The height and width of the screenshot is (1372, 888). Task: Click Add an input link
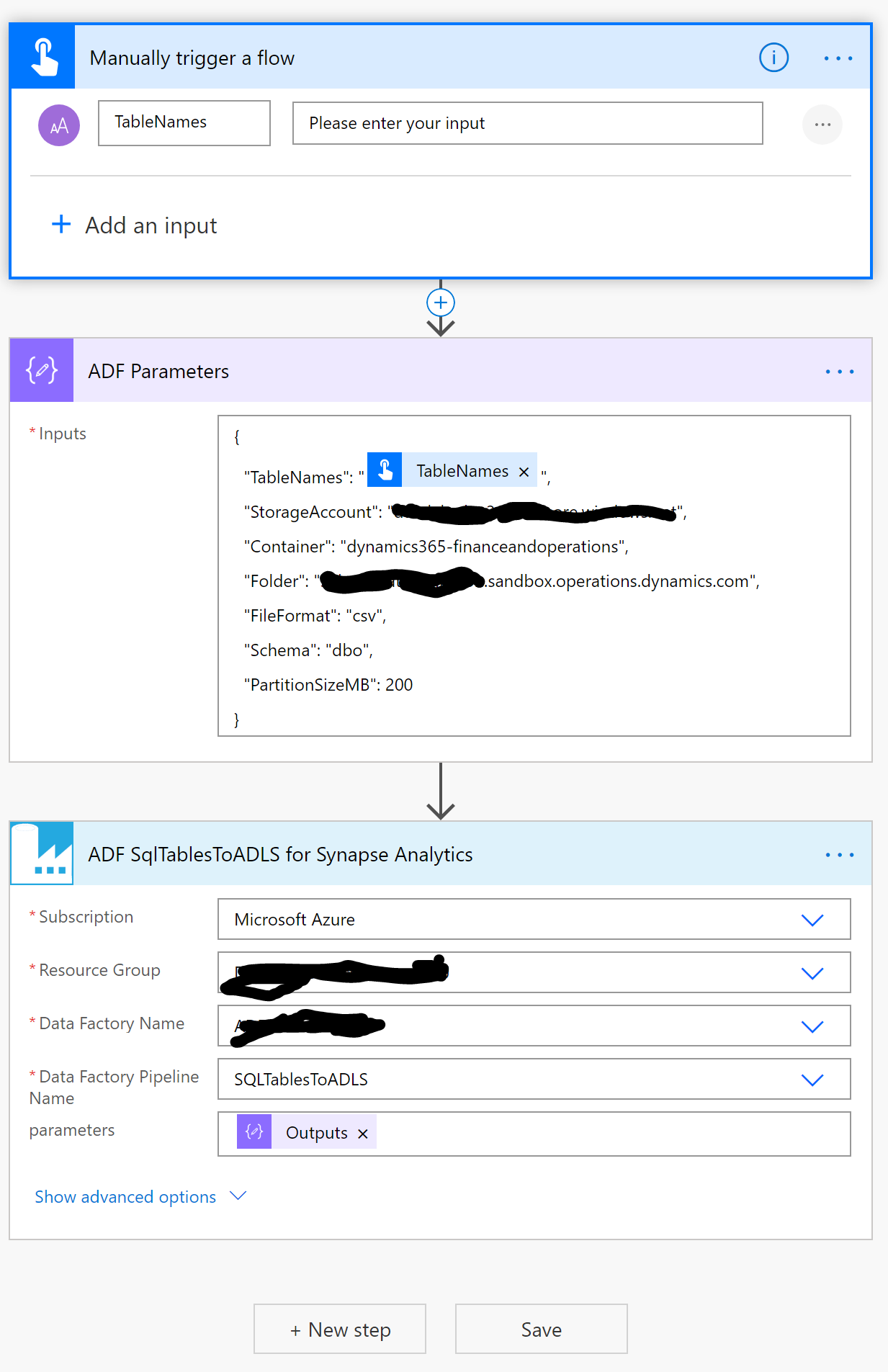pos(151,225)
